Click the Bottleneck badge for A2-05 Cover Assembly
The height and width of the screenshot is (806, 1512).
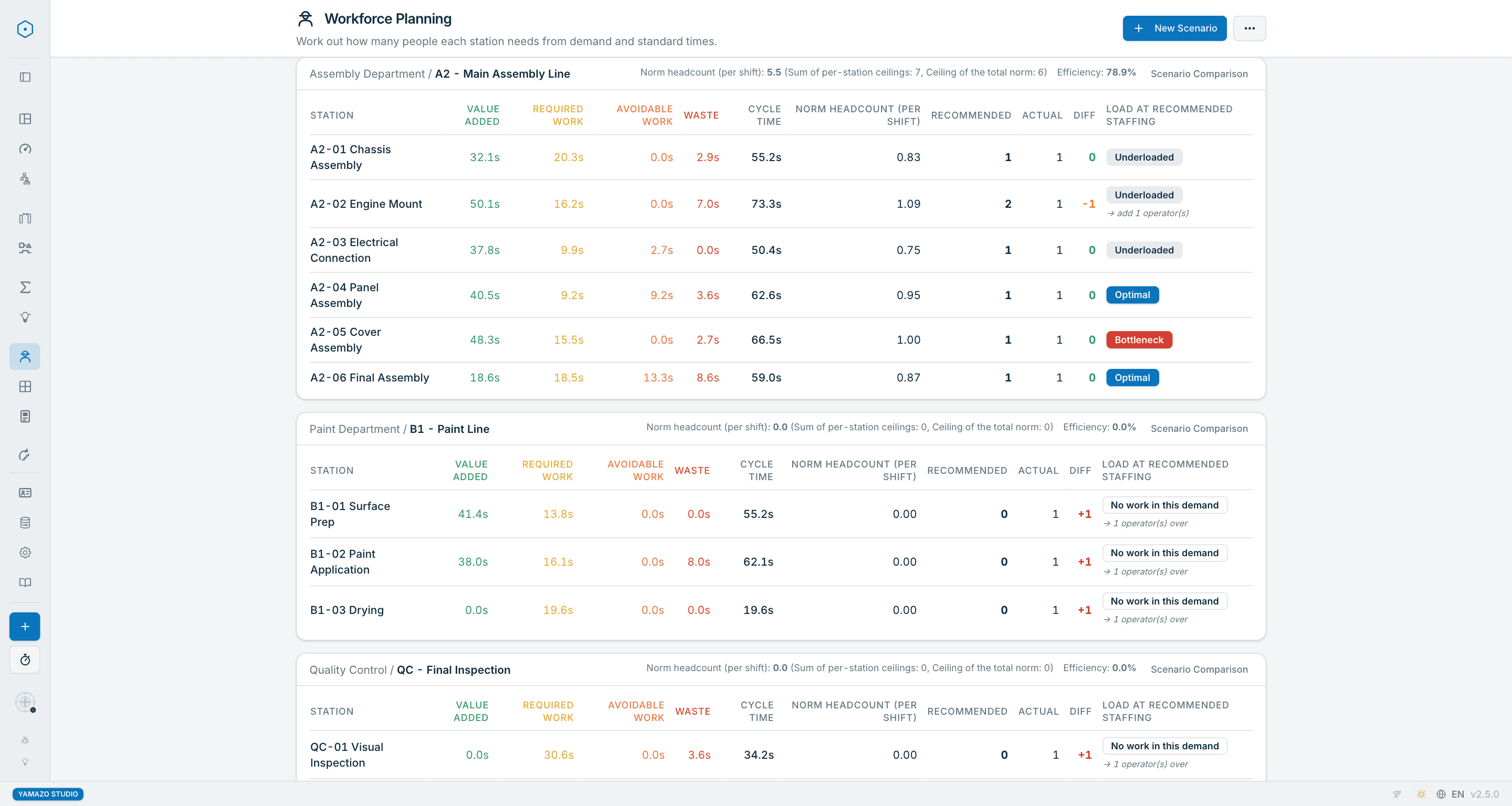(x=1139, y=340)
